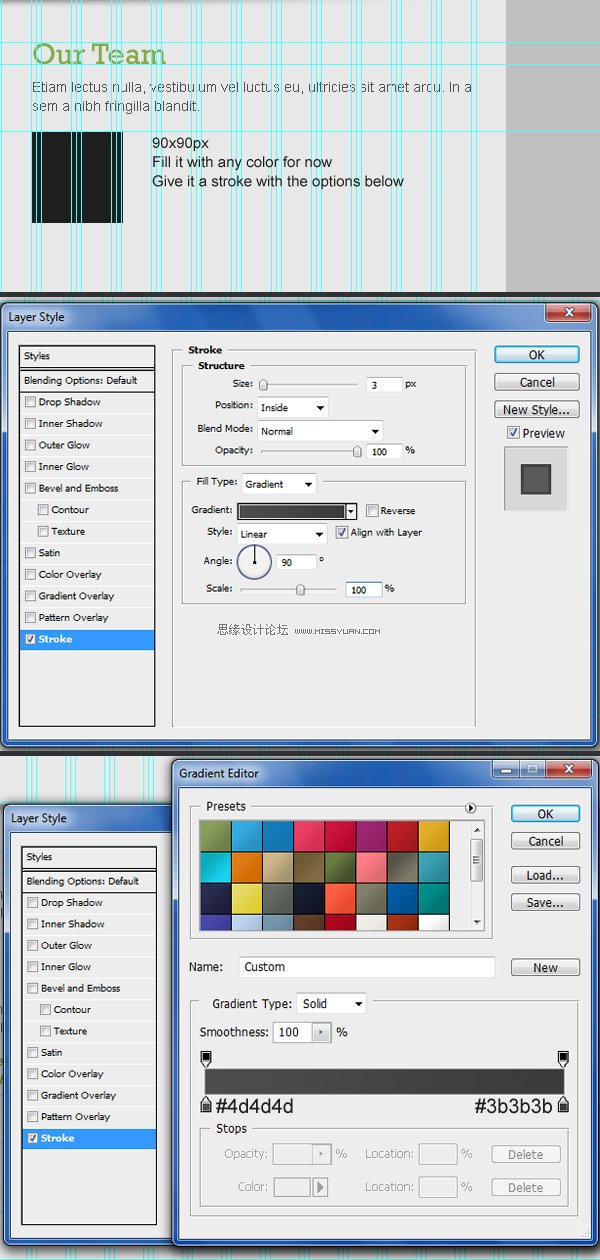Viewport: 600px width, 1260px height.
Task: Uncheck Align with Layer
Action: tap(342, 532)
